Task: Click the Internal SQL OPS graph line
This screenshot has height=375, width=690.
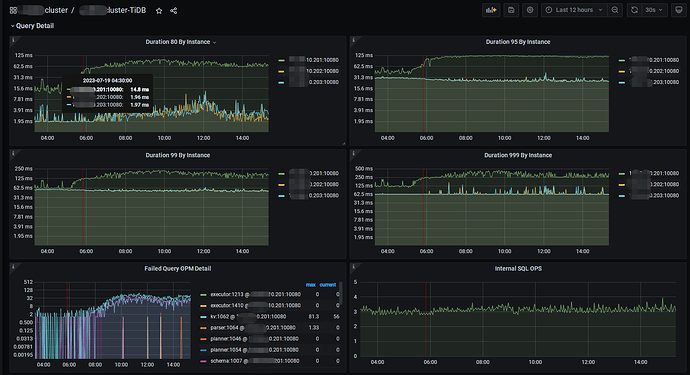Action: (518, 309)
